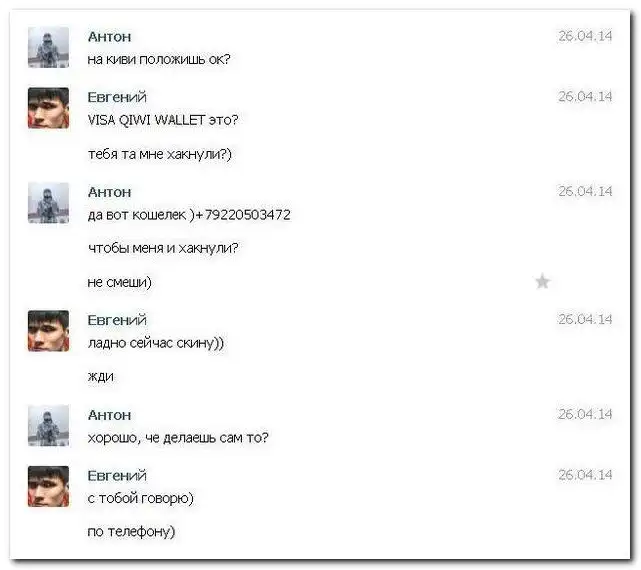Open the Евгений name link above 'ладно сейчас скину))'
The image size is (641, 570).
(117, 320)
